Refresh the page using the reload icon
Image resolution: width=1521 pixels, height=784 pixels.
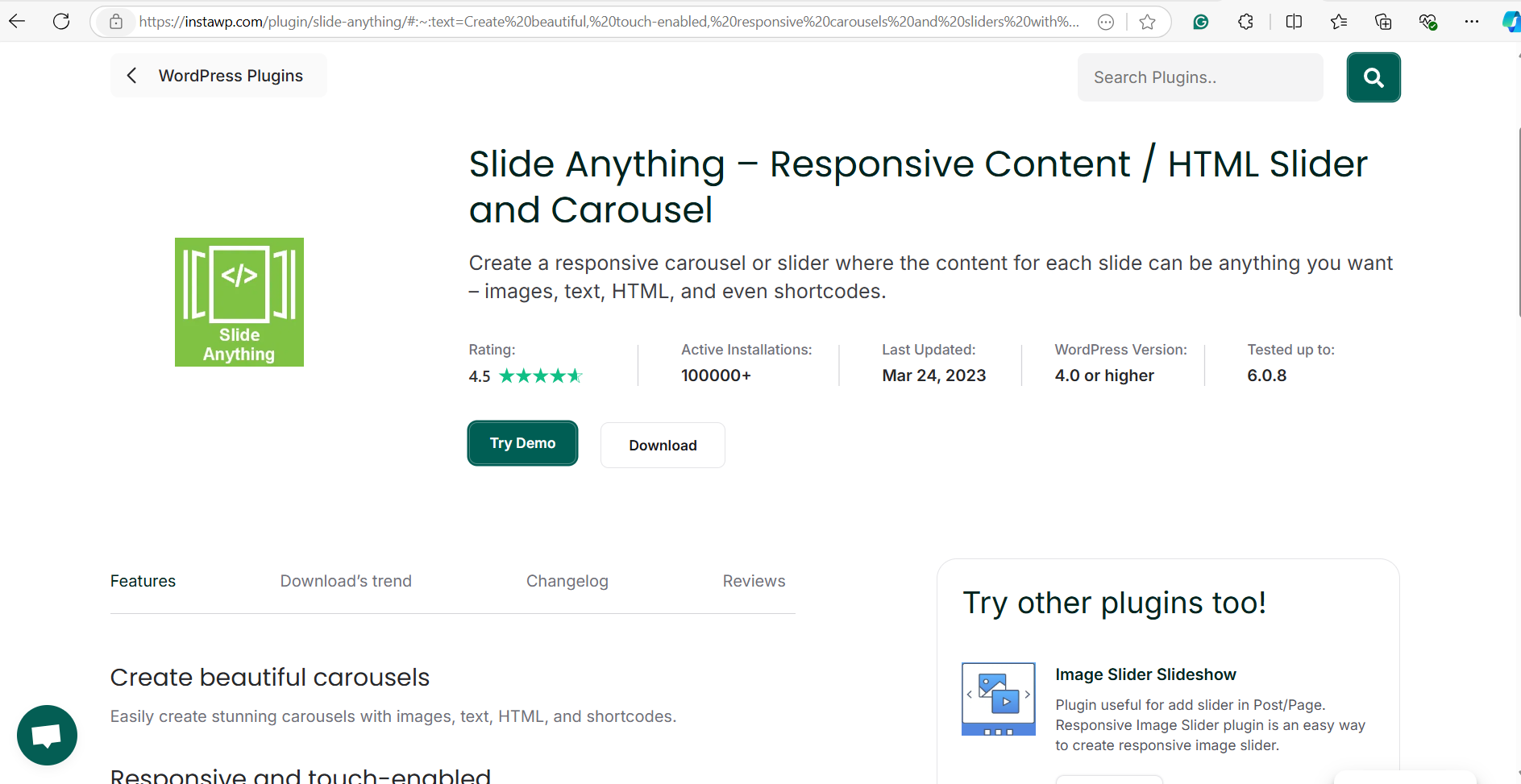pyautogui.click(x=61, y=22)
